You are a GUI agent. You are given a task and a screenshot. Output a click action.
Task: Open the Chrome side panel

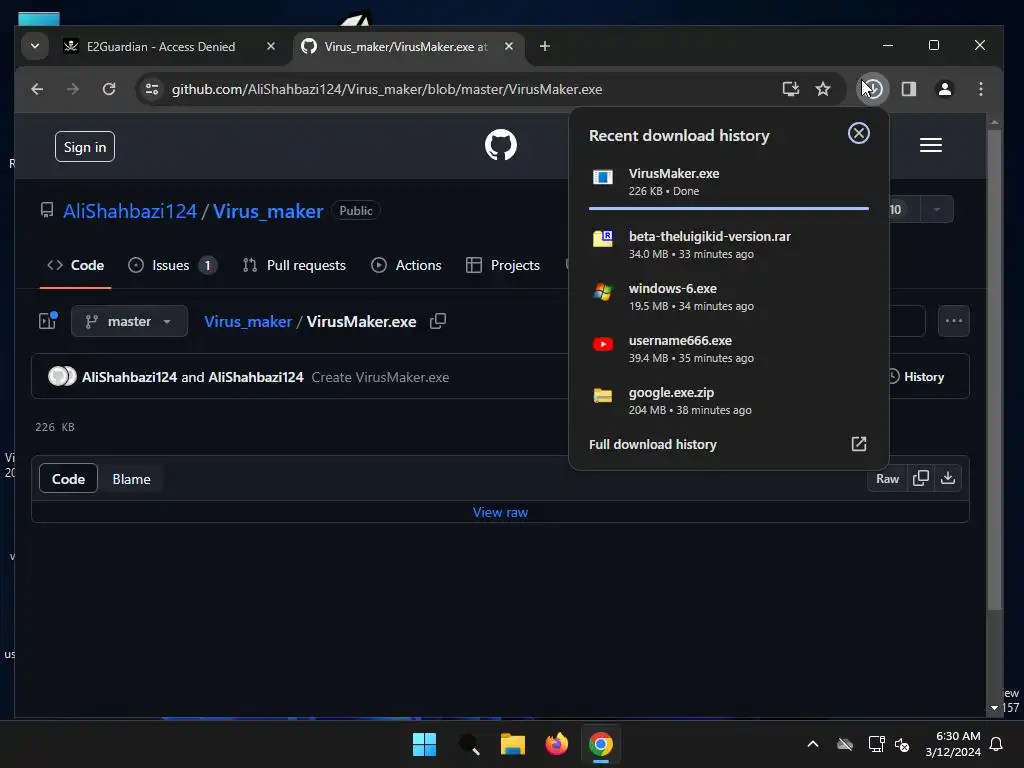[x=908, y=89]
